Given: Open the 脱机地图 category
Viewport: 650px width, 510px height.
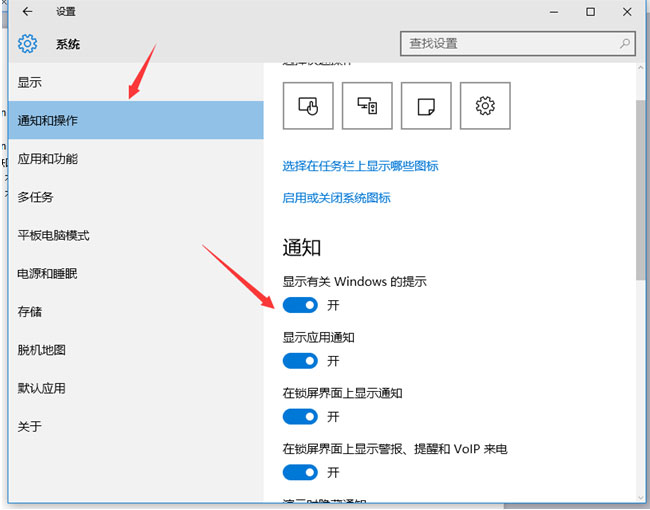Looking at the screenshot, I should tap(136, 350).
